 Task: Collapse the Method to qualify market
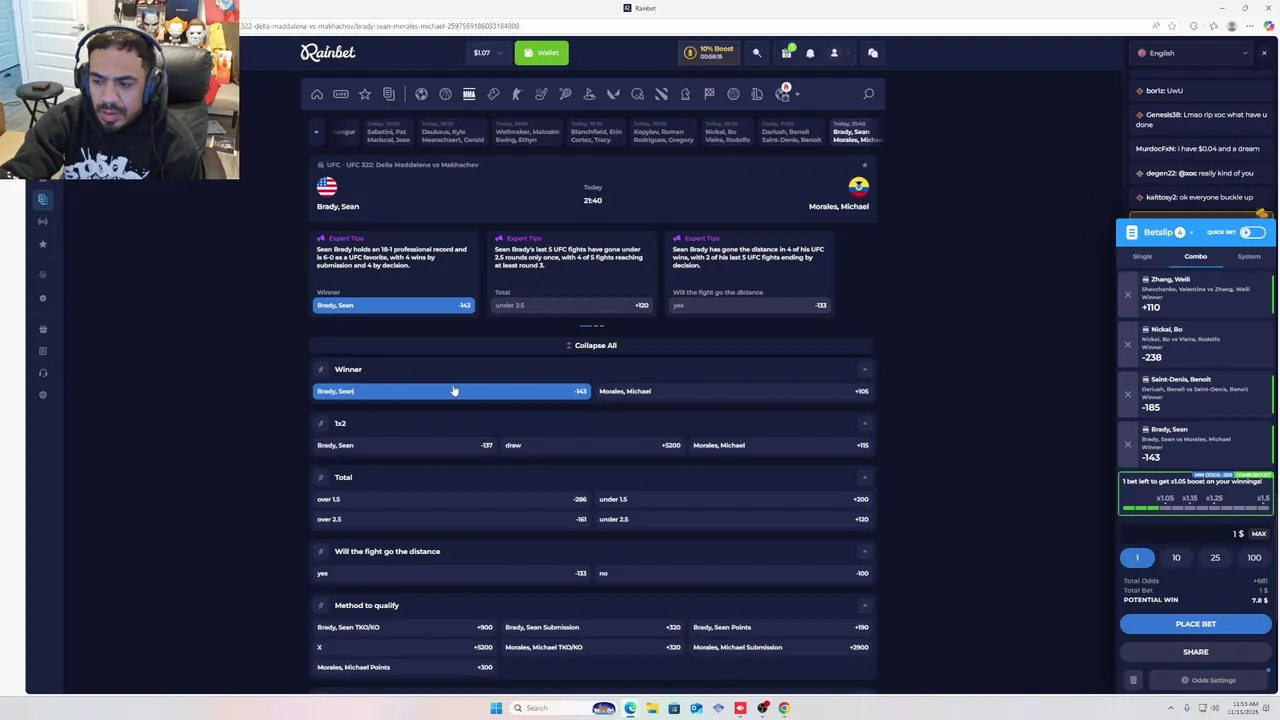pos(864,606)
